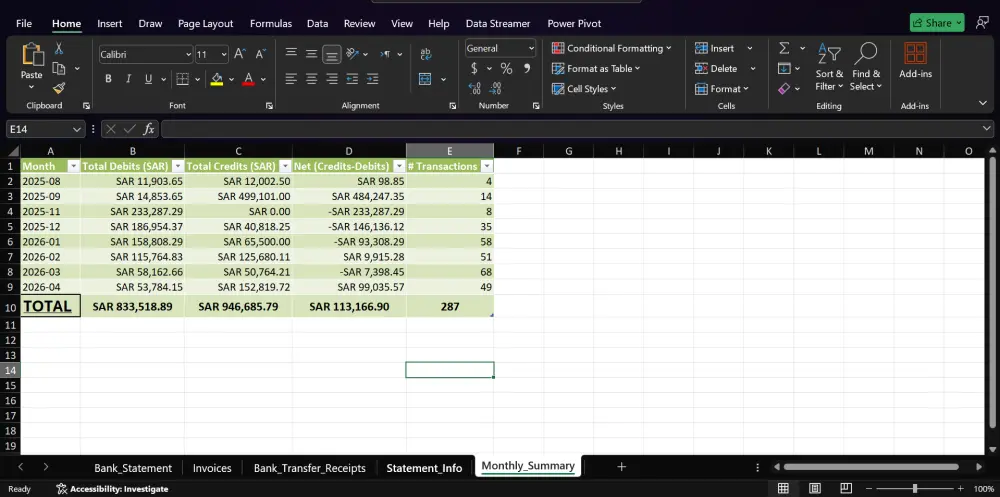Click Accessibility: Investigate in status bar
This screenshot has height=497, width=1000.
(x=112, y=489)
